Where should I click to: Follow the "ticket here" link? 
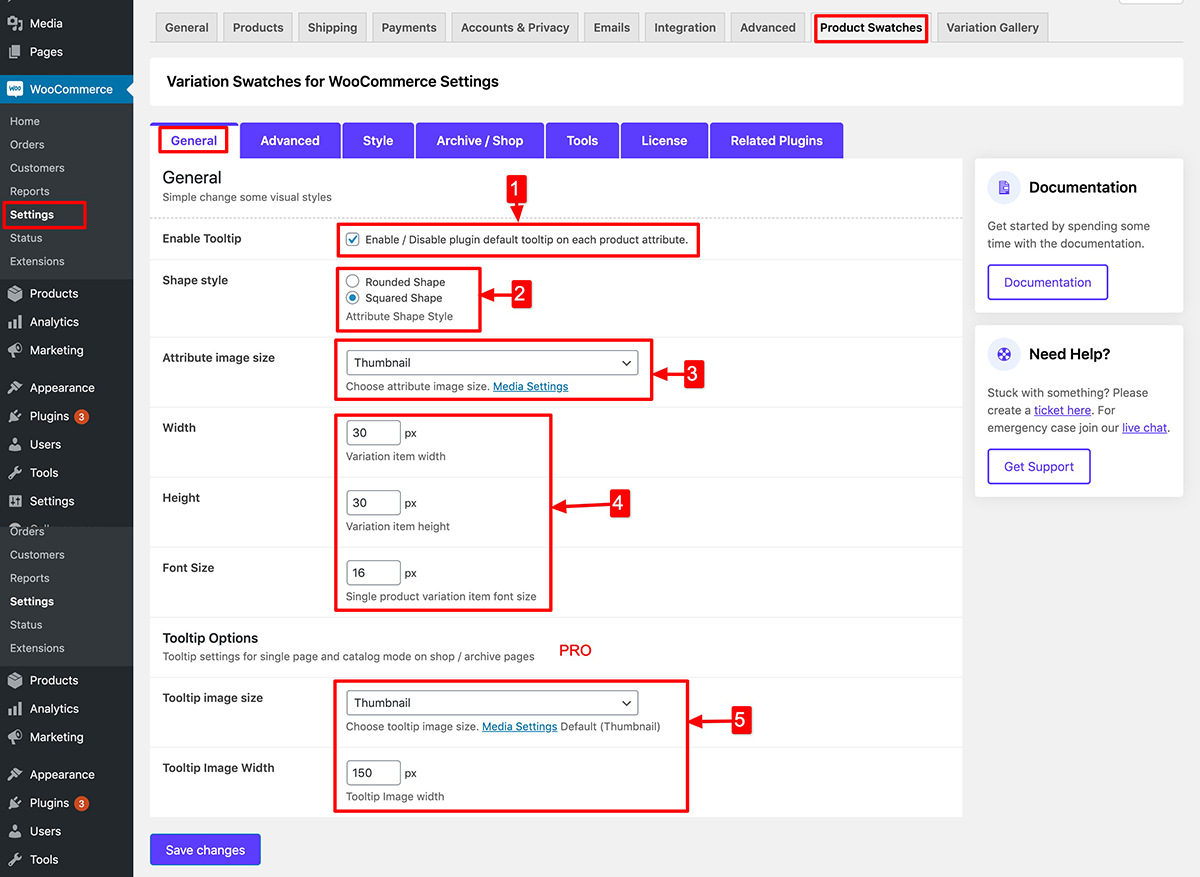coord(1062,410)
